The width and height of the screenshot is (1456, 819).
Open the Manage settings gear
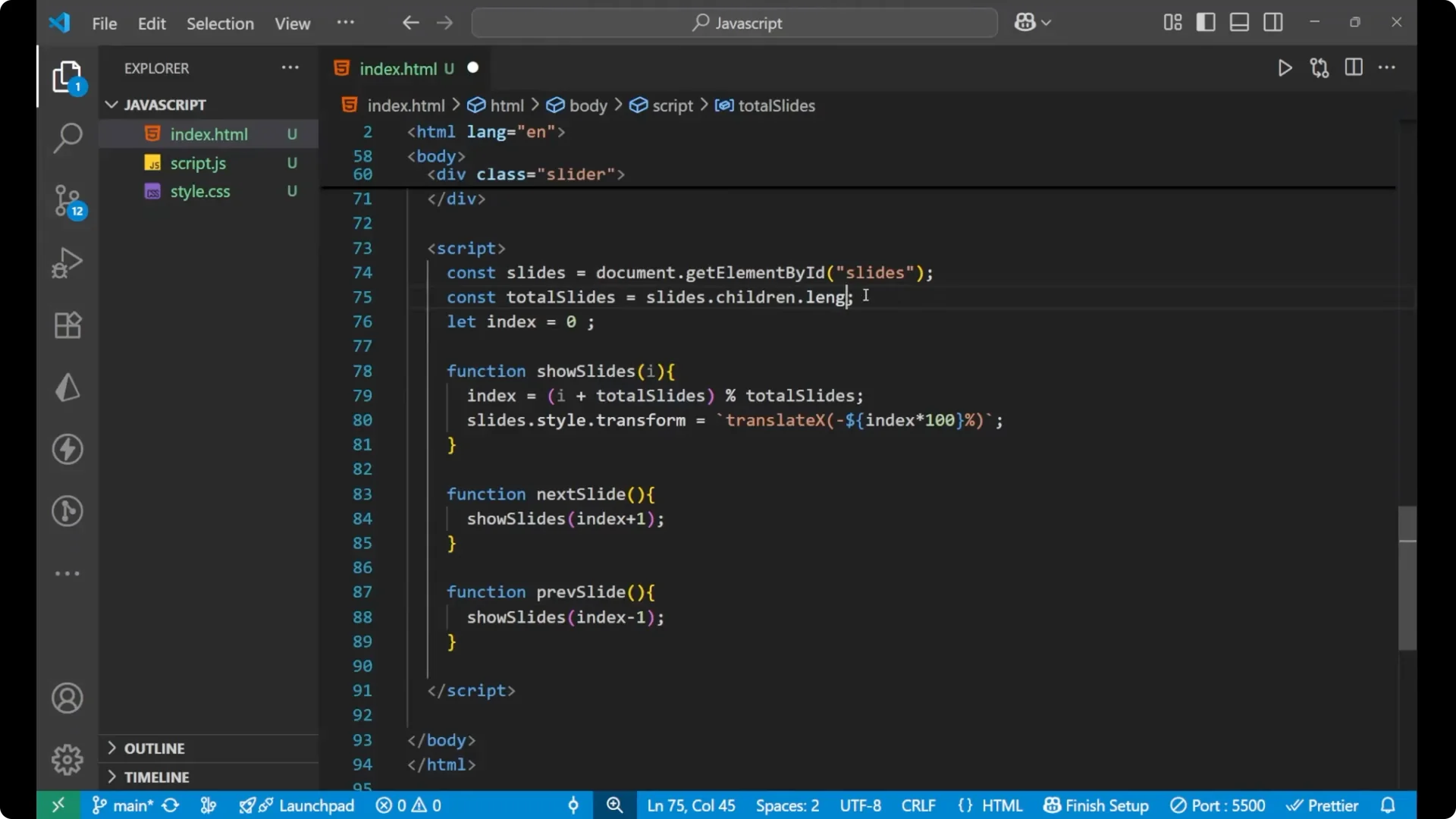coord(67,759)
